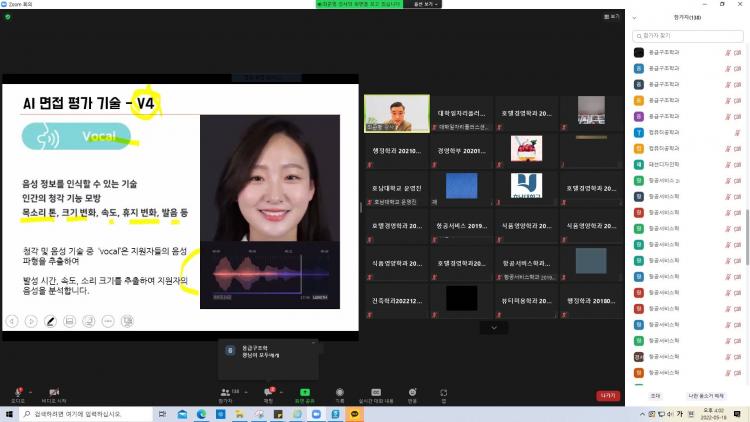Image resolution: width=750 pixels, height=422 pixels.
Task: Expand more video tiles with down chevron
Action: 492,327
